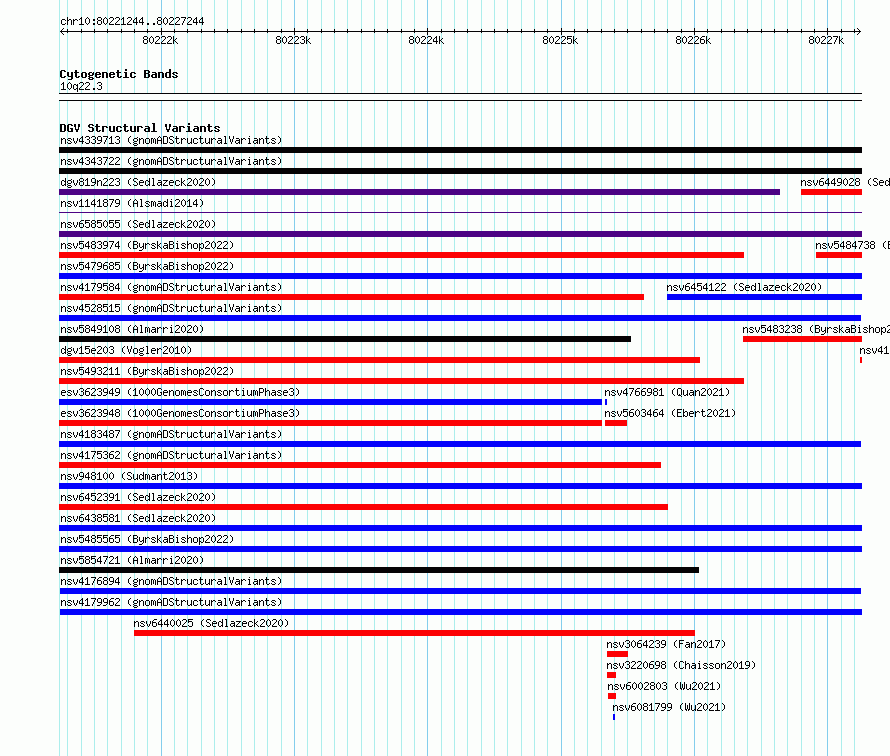
Task: Click the blue bar under esv3623949
Action: coord(330,402)
